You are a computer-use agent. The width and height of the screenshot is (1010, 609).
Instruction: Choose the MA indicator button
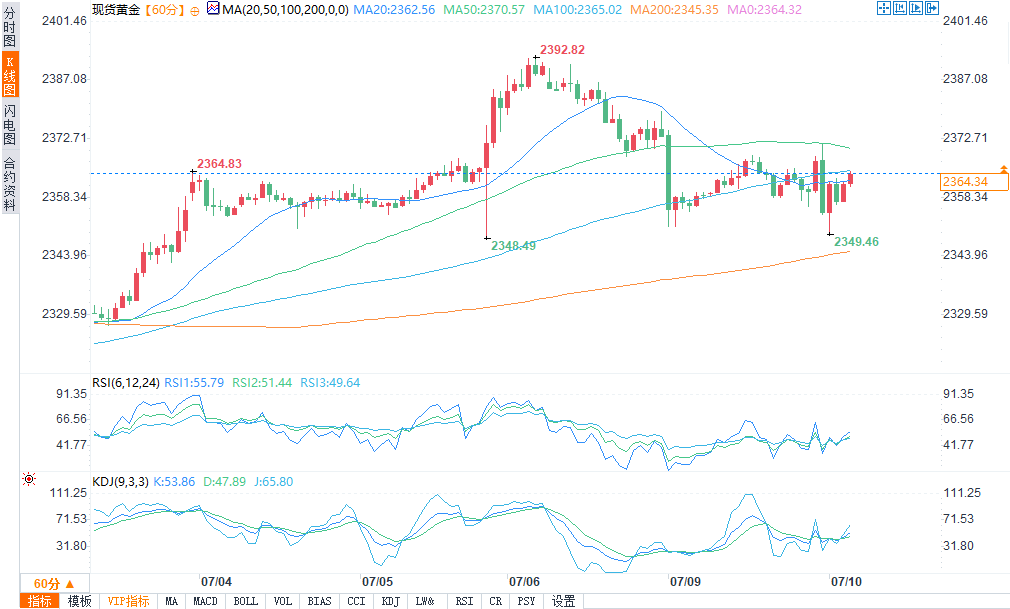tap(171, 601)
